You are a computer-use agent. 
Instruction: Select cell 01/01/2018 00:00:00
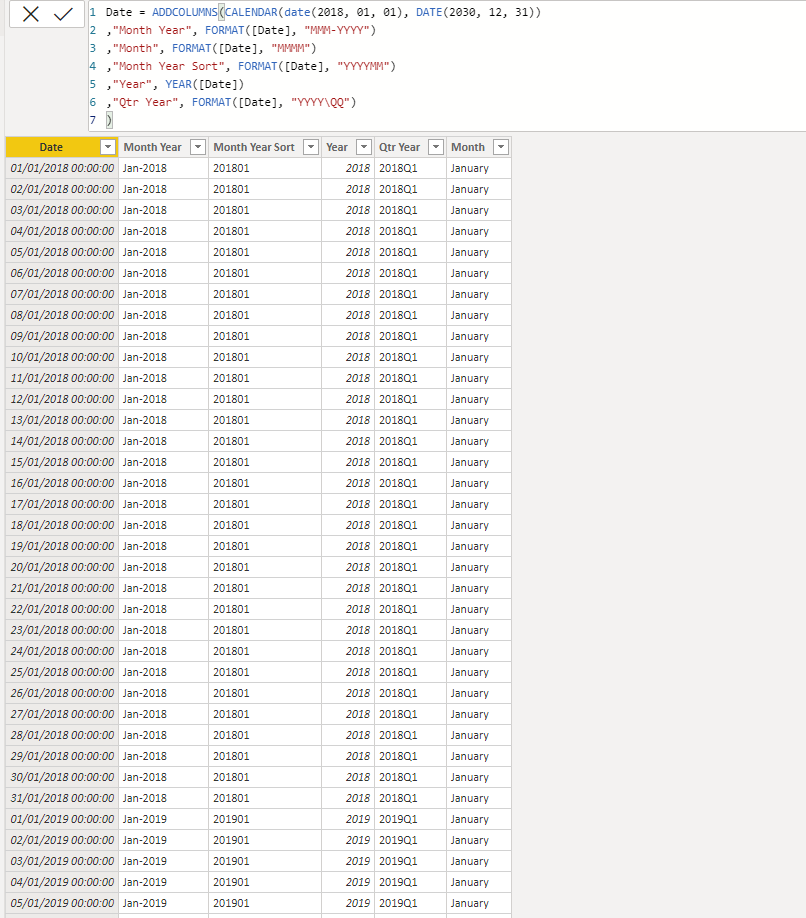pos(62,168)
